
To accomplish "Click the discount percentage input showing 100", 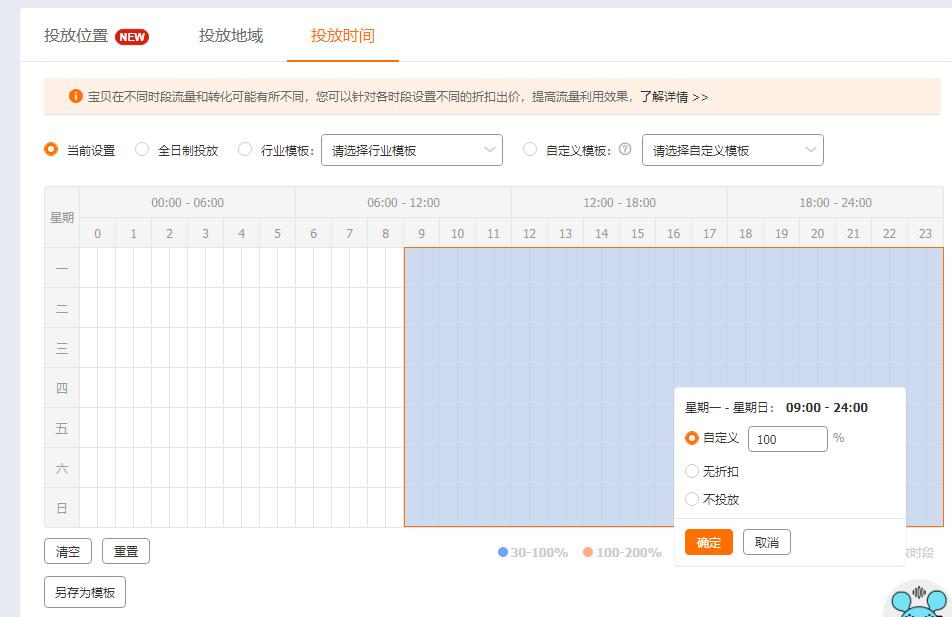I will pos(787,439).
